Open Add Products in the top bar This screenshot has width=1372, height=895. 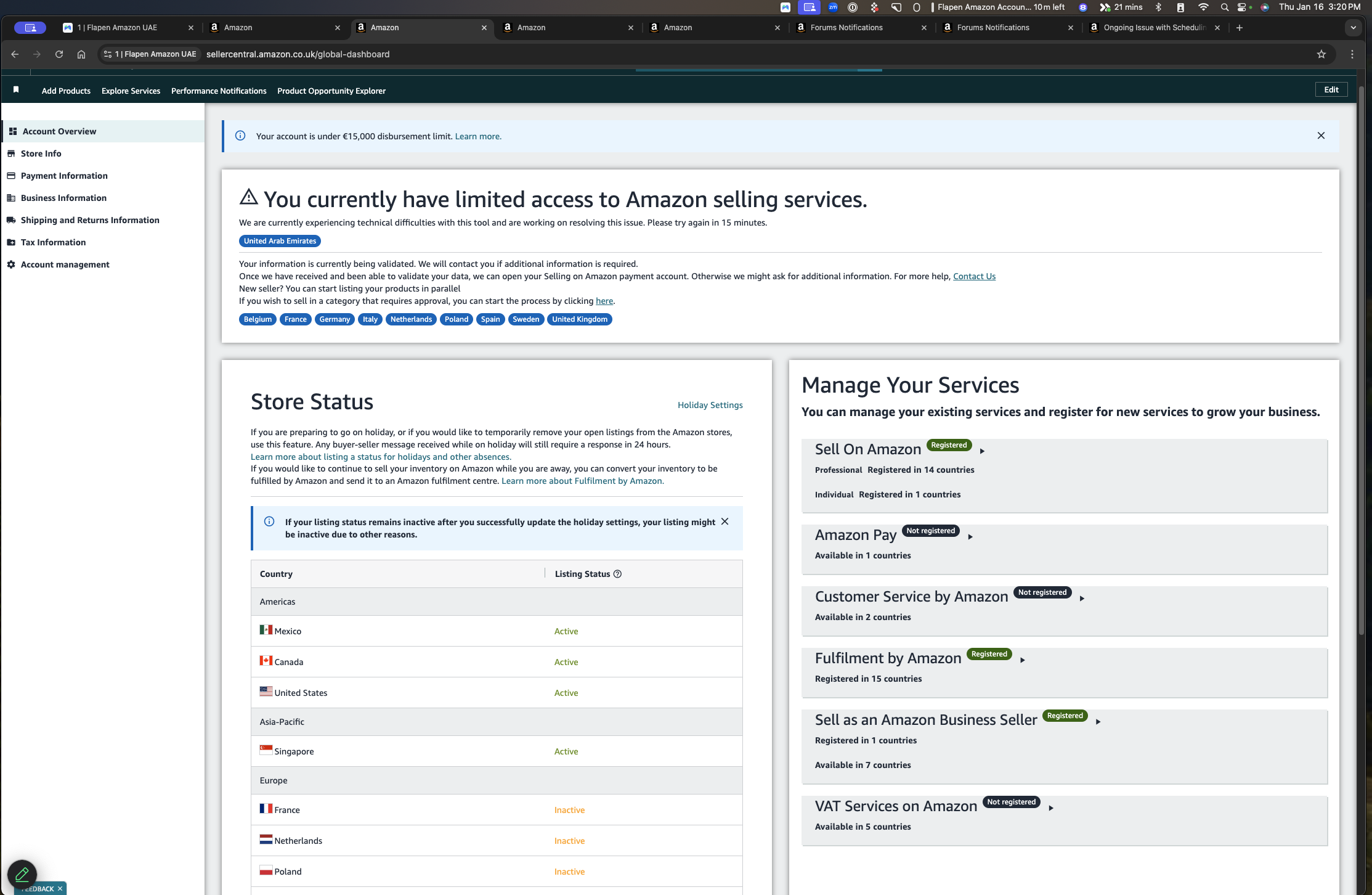(x=66, y=91)
